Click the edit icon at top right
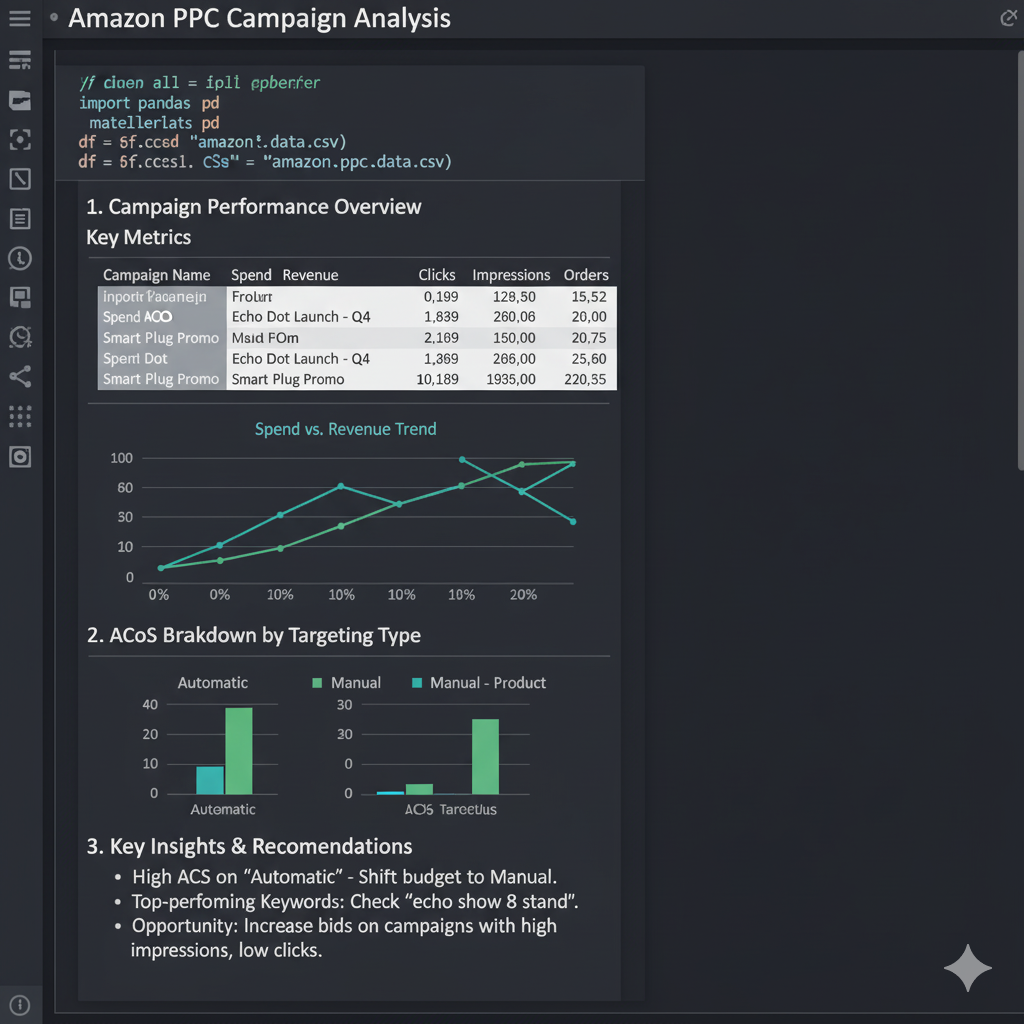 click(x=1008, y=17)
